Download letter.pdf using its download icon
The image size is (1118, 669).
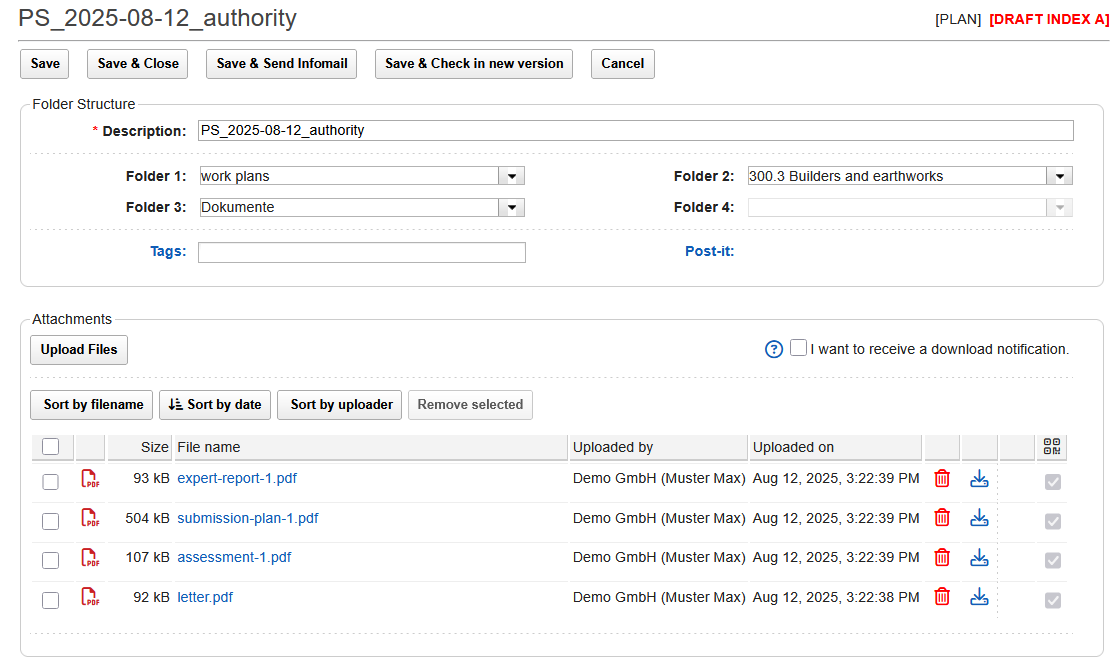tap(979, 597)
